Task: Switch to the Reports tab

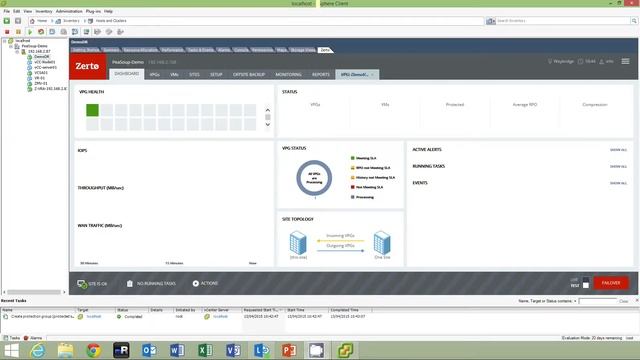Action: tap(321, 75)
